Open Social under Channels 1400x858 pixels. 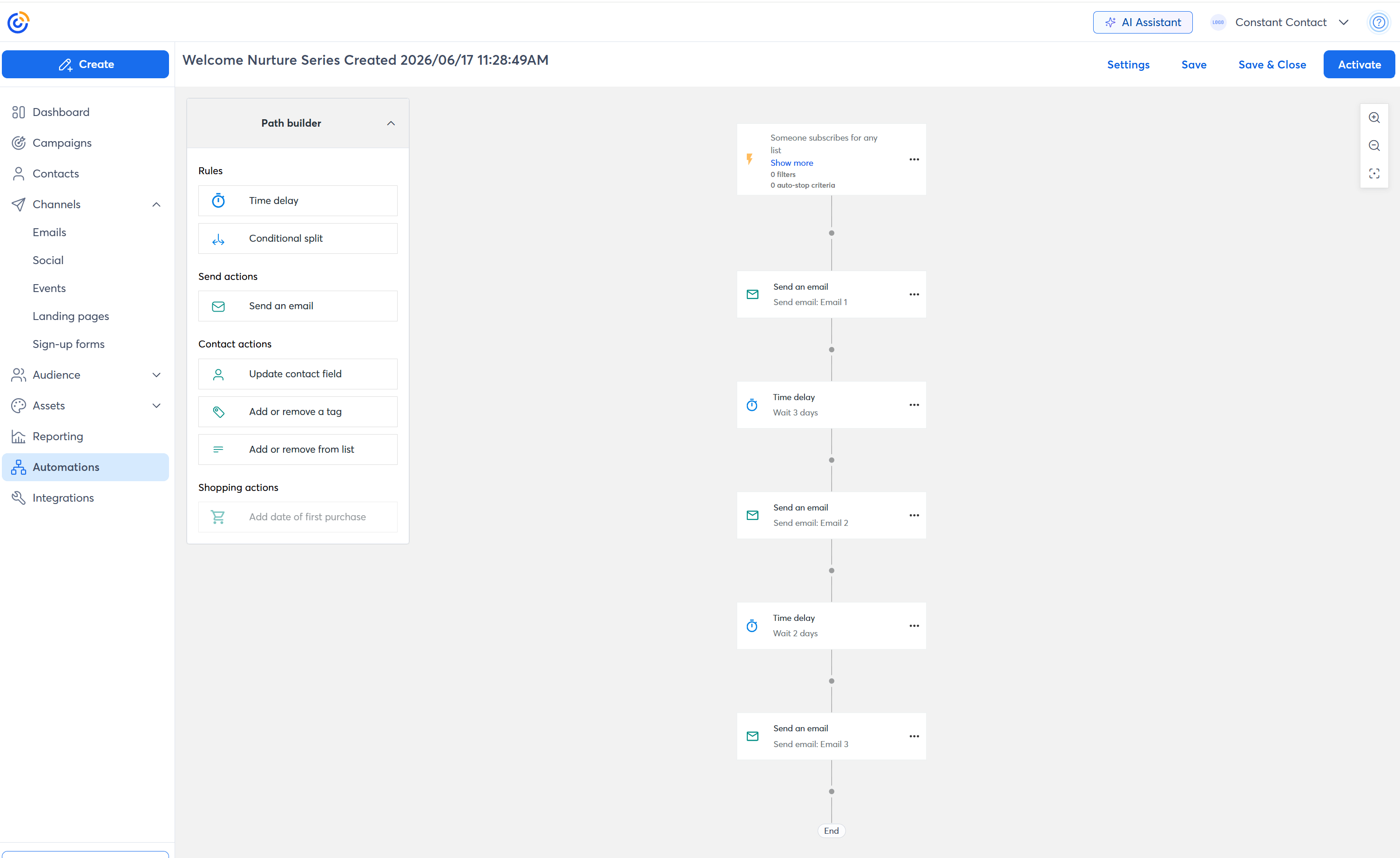pyautogui.click(x=48, y=260)
